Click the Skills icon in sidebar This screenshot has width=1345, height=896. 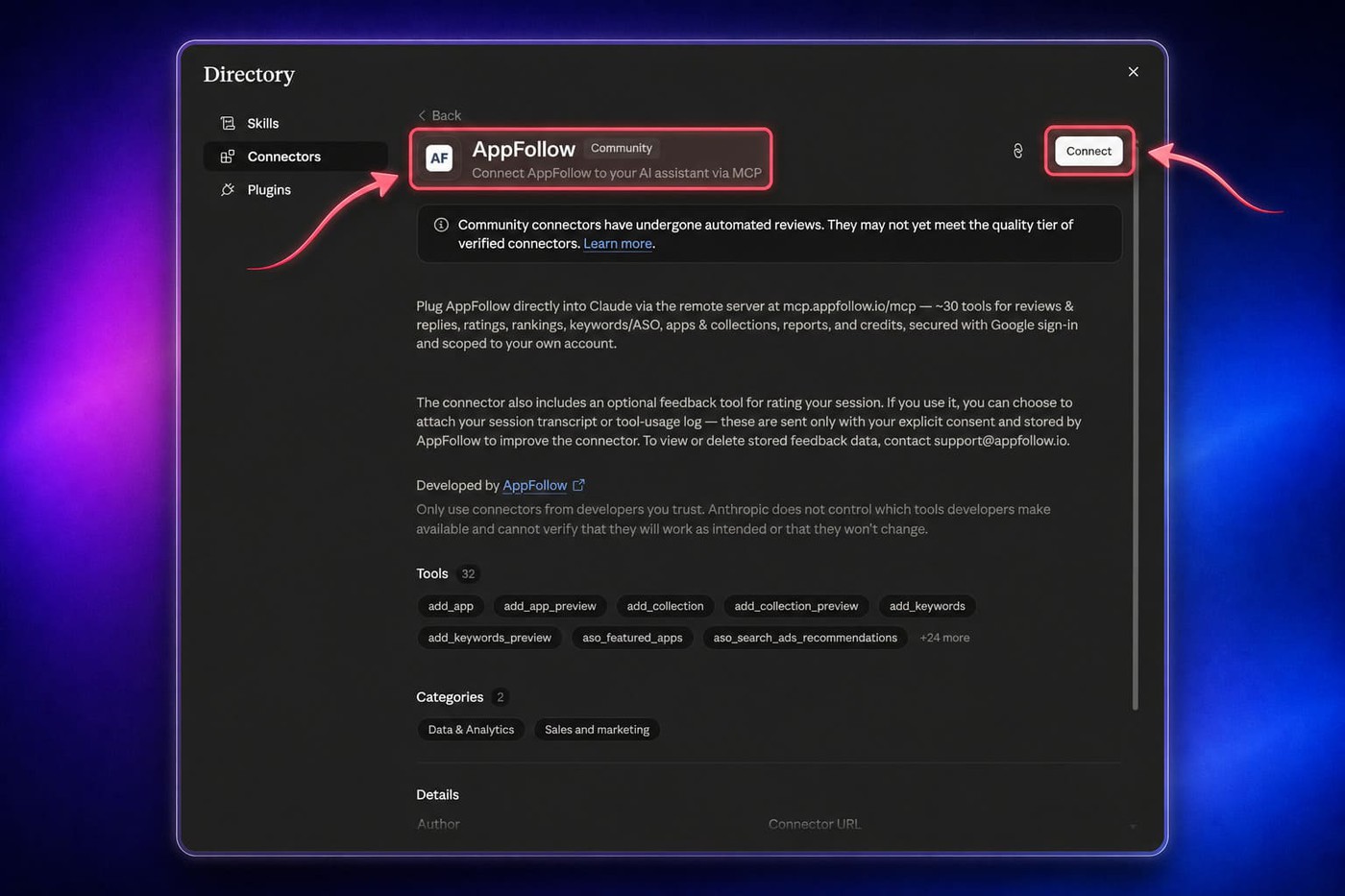pos(228,123)
